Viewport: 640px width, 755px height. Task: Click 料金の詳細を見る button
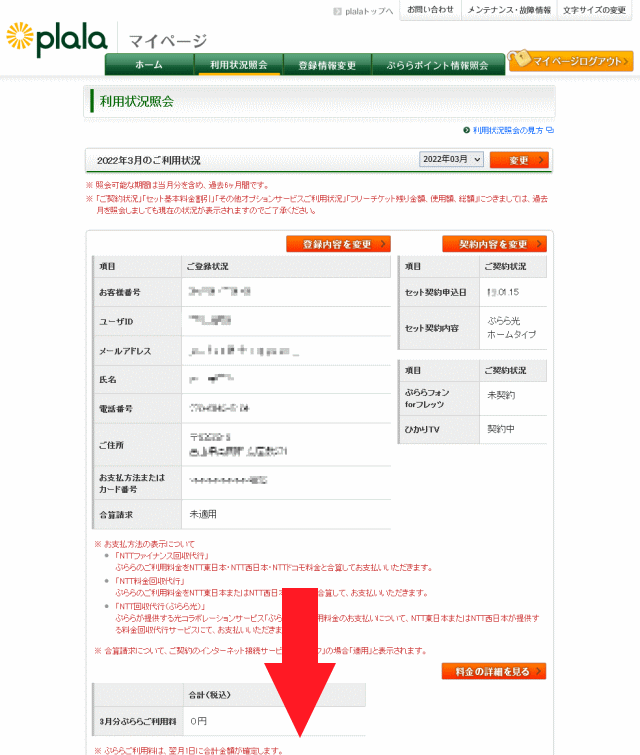[494, 671]
